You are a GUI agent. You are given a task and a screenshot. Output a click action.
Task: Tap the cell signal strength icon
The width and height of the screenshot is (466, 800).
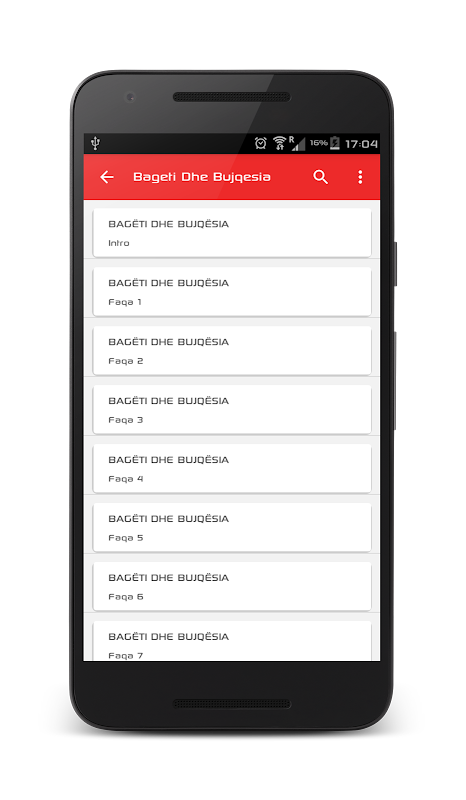(x=298, y=144)
